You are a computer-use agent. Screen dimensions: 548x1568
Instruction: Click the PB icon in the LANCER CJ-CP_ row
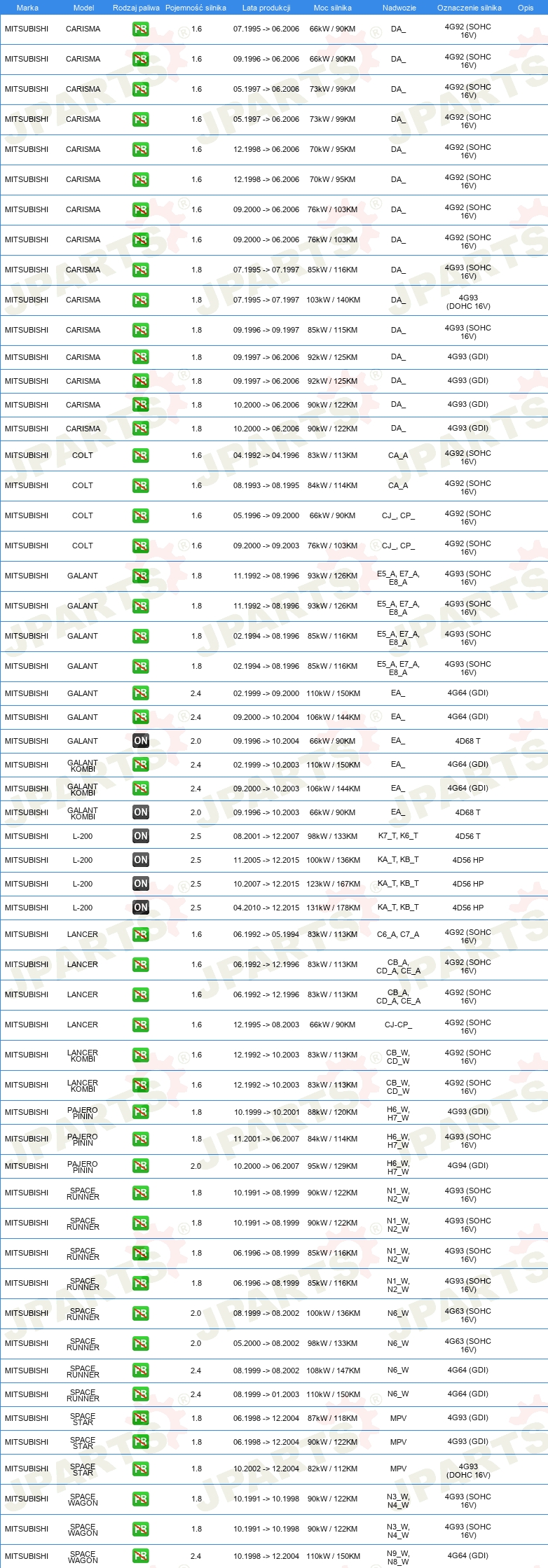point(141,1025)
